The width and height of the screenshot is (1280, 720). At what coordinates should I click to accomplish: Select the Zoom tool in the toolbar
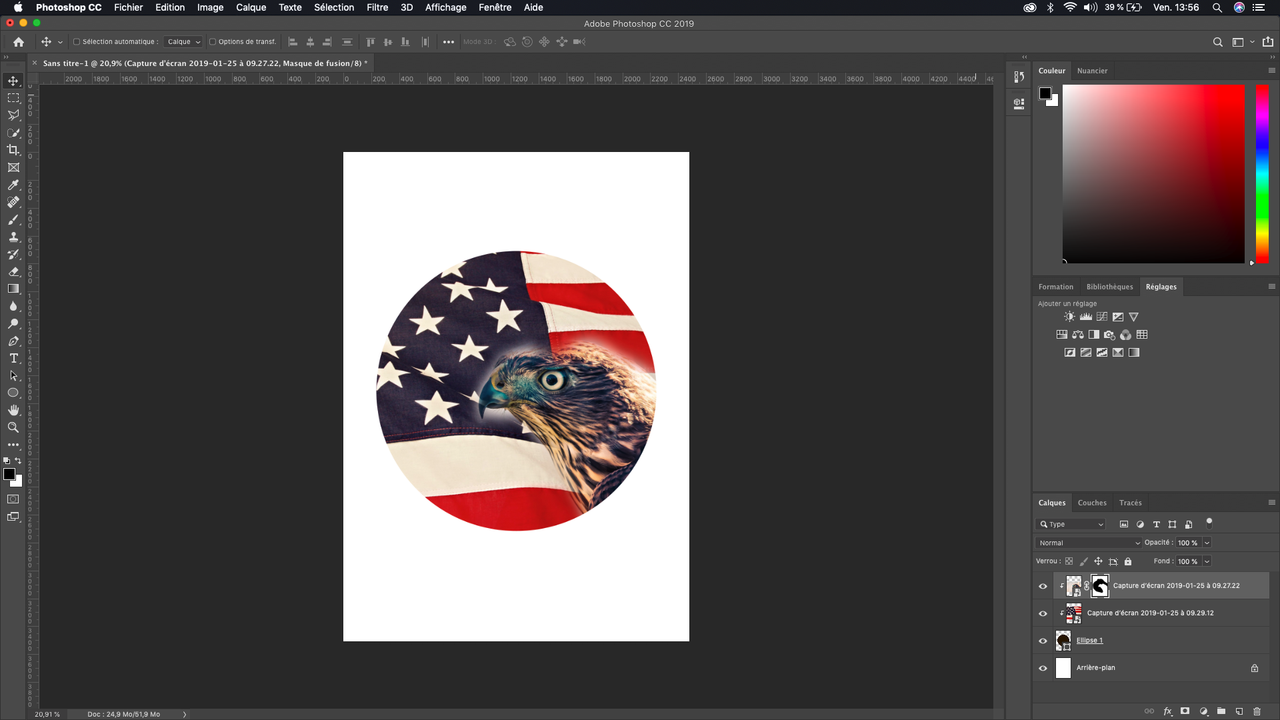point(13,427)
